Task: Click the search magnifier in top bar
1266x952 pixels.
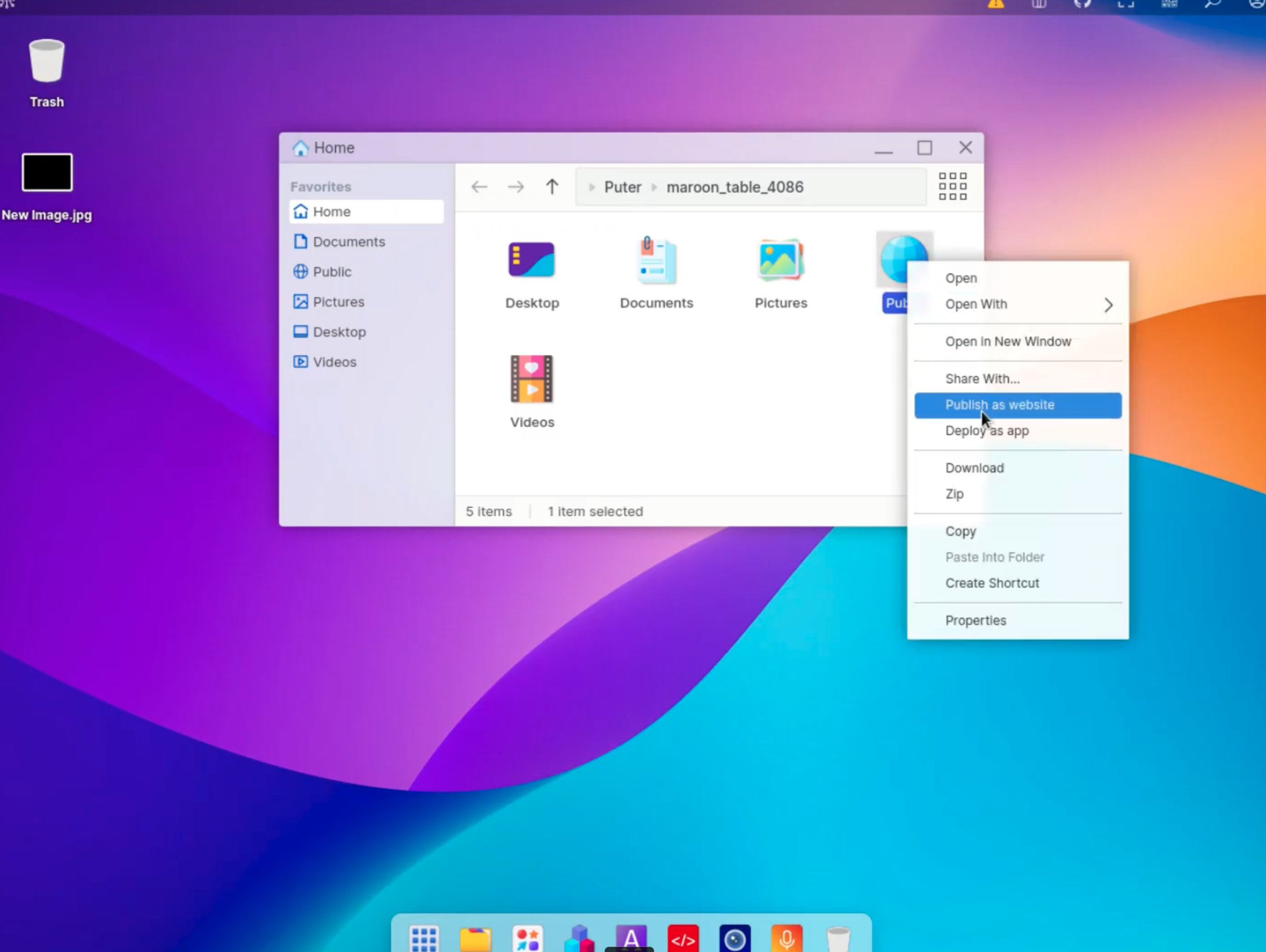Action: pyautogui.click(x=1212, y=5)
